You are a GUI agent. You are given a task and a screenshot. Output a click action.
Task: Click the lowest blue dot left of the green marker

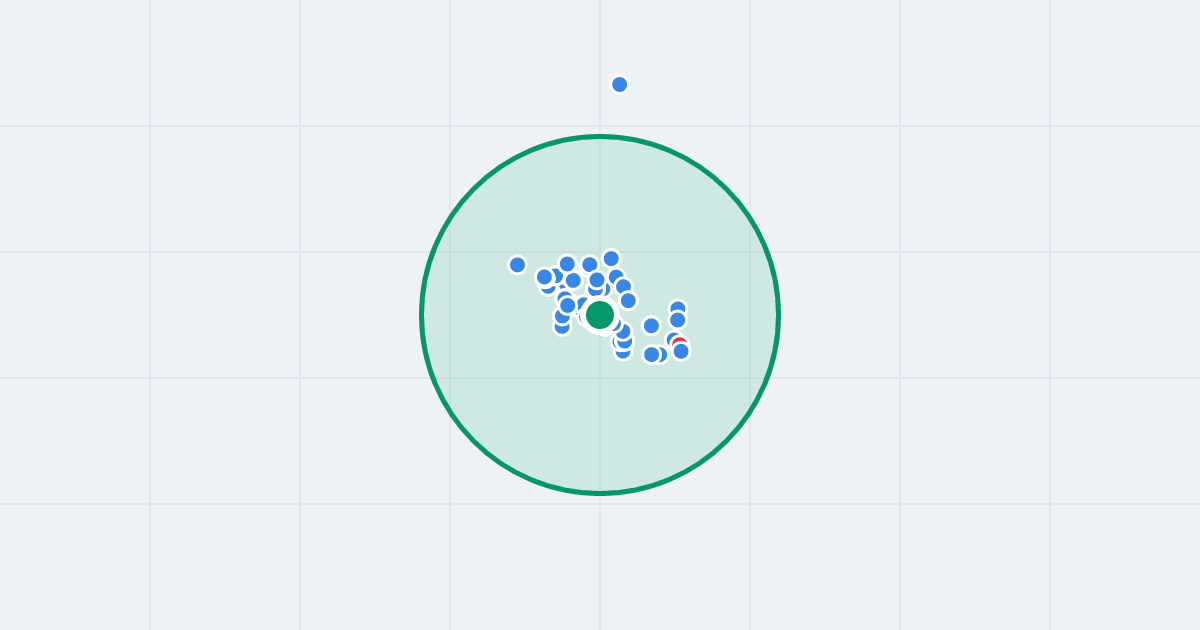(562, 325)
